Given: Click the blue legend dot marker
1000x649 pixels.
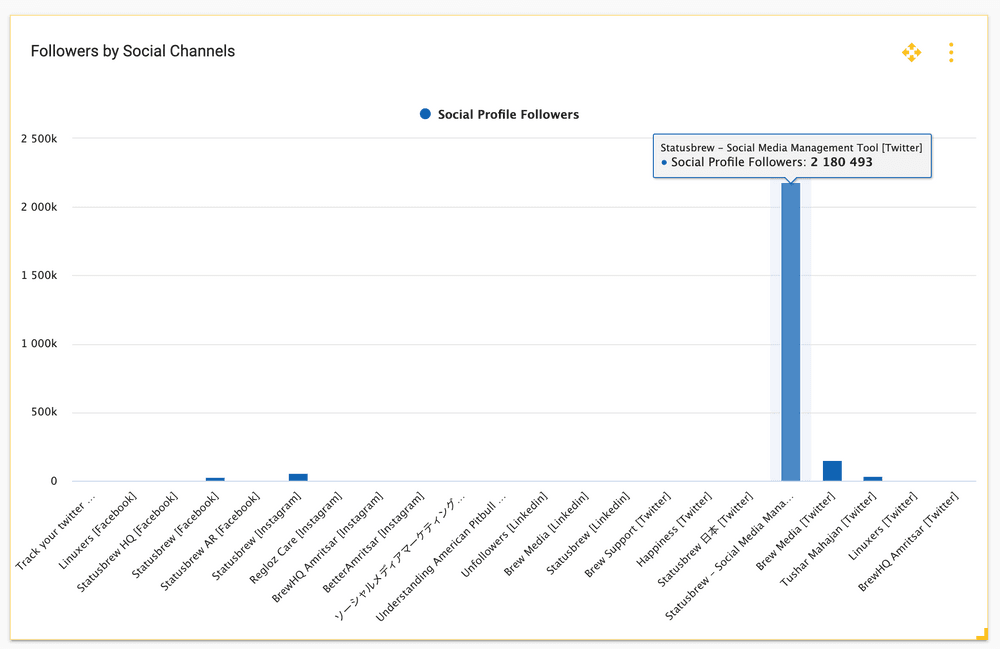Looking at the screenshot, I should [x=426, y=114].
